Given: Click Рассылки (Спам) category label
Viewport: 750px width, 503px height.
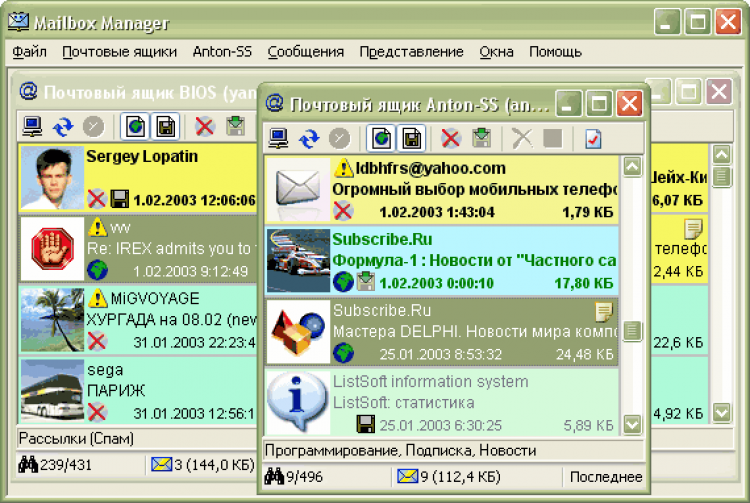Looking at the screenshot, I should click(x=76, y=438).
